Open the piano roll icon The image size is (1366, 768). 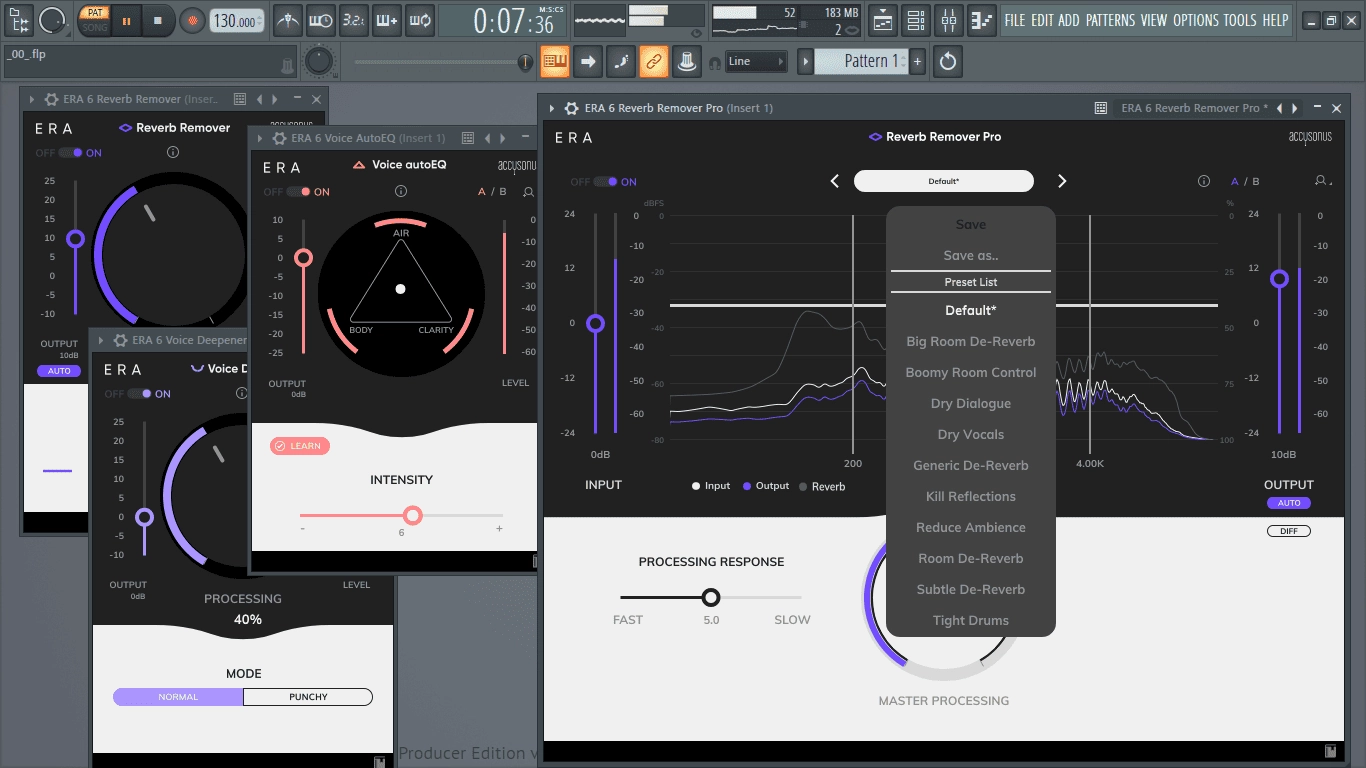point(983,19)
